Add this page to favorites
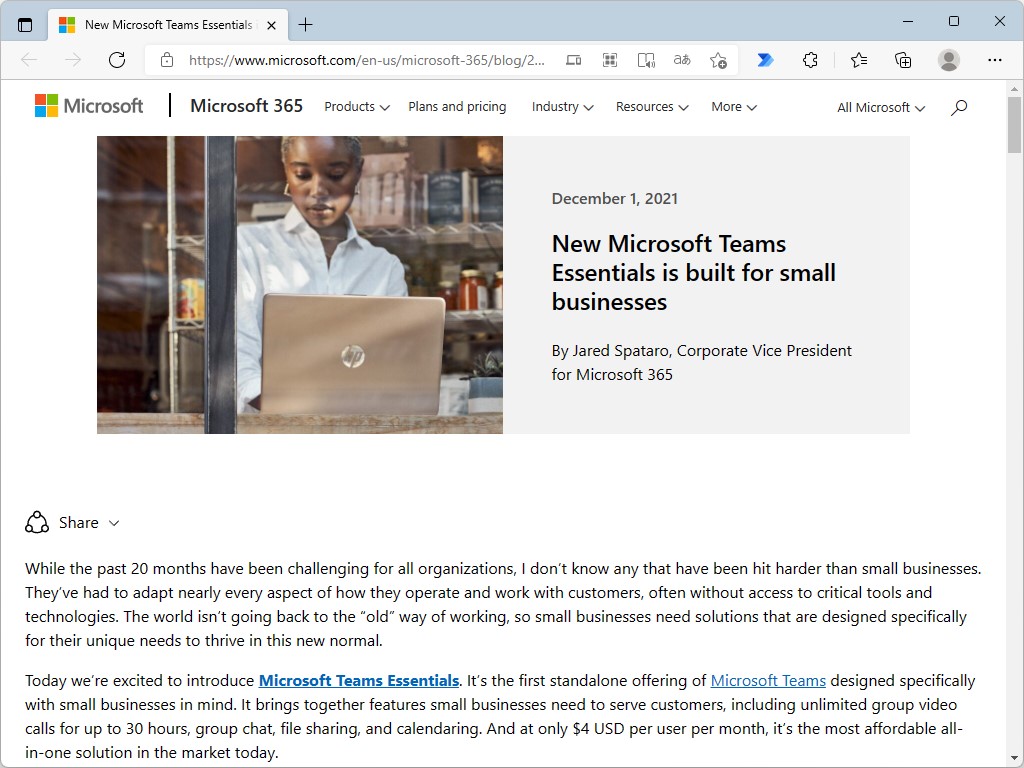Screen dimensions: 1024x768 718,60
